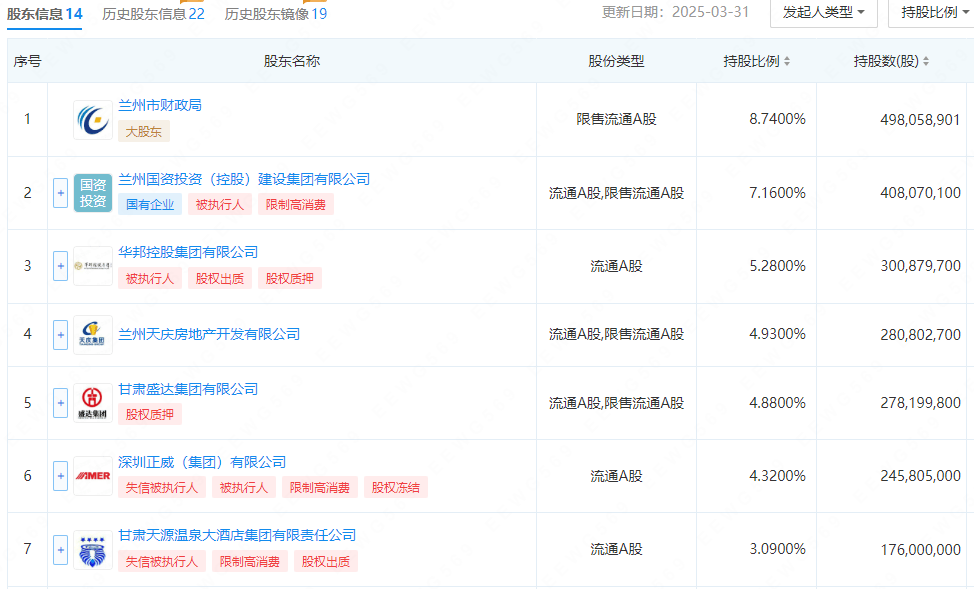The image size is (974, 589).
Task: Click 股权质押 tag under 华邦控股集团
Action: click(289, 278)
